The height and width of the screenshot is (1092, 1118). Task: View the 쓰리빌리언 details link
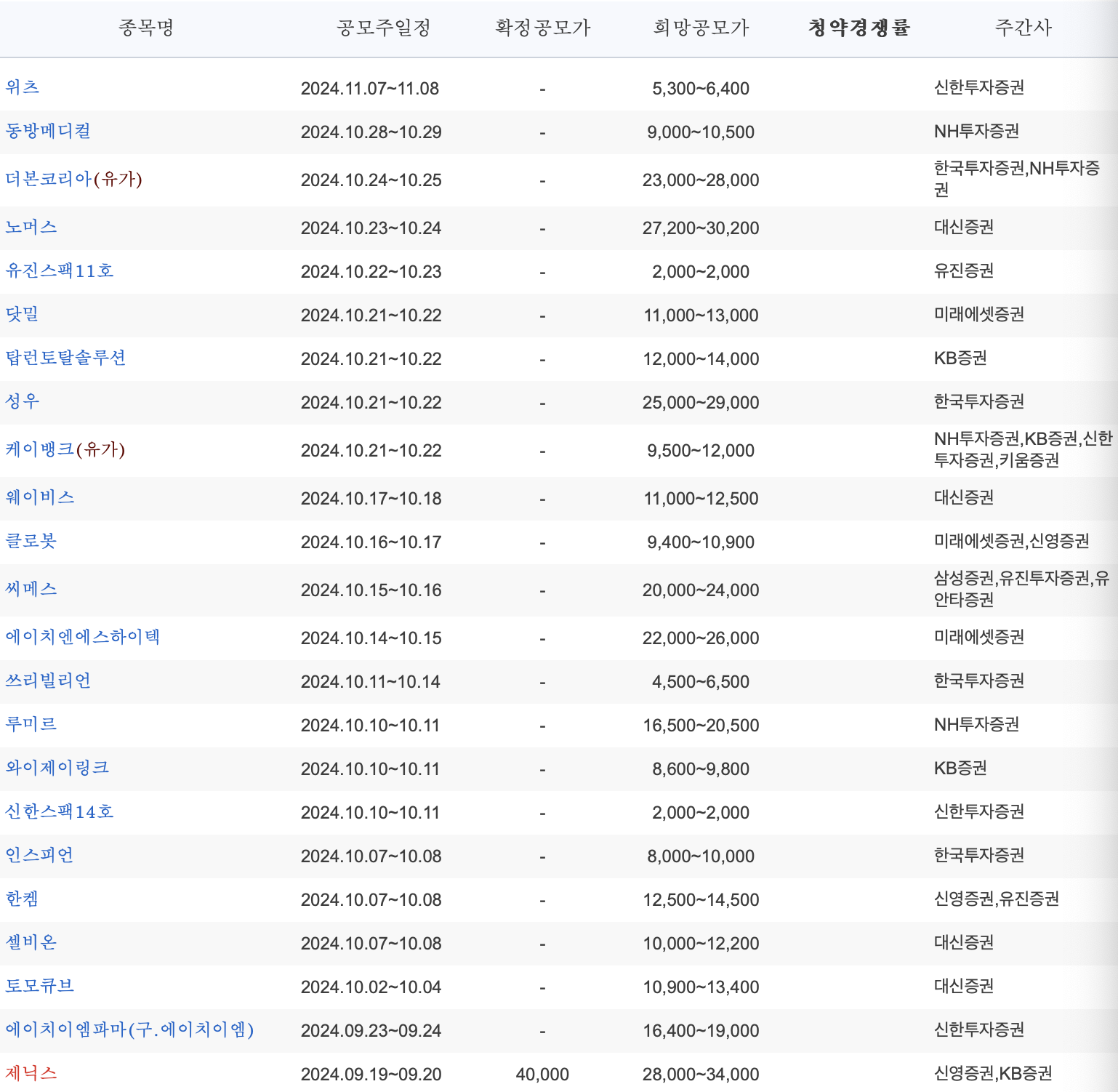[x=48, y=681]
